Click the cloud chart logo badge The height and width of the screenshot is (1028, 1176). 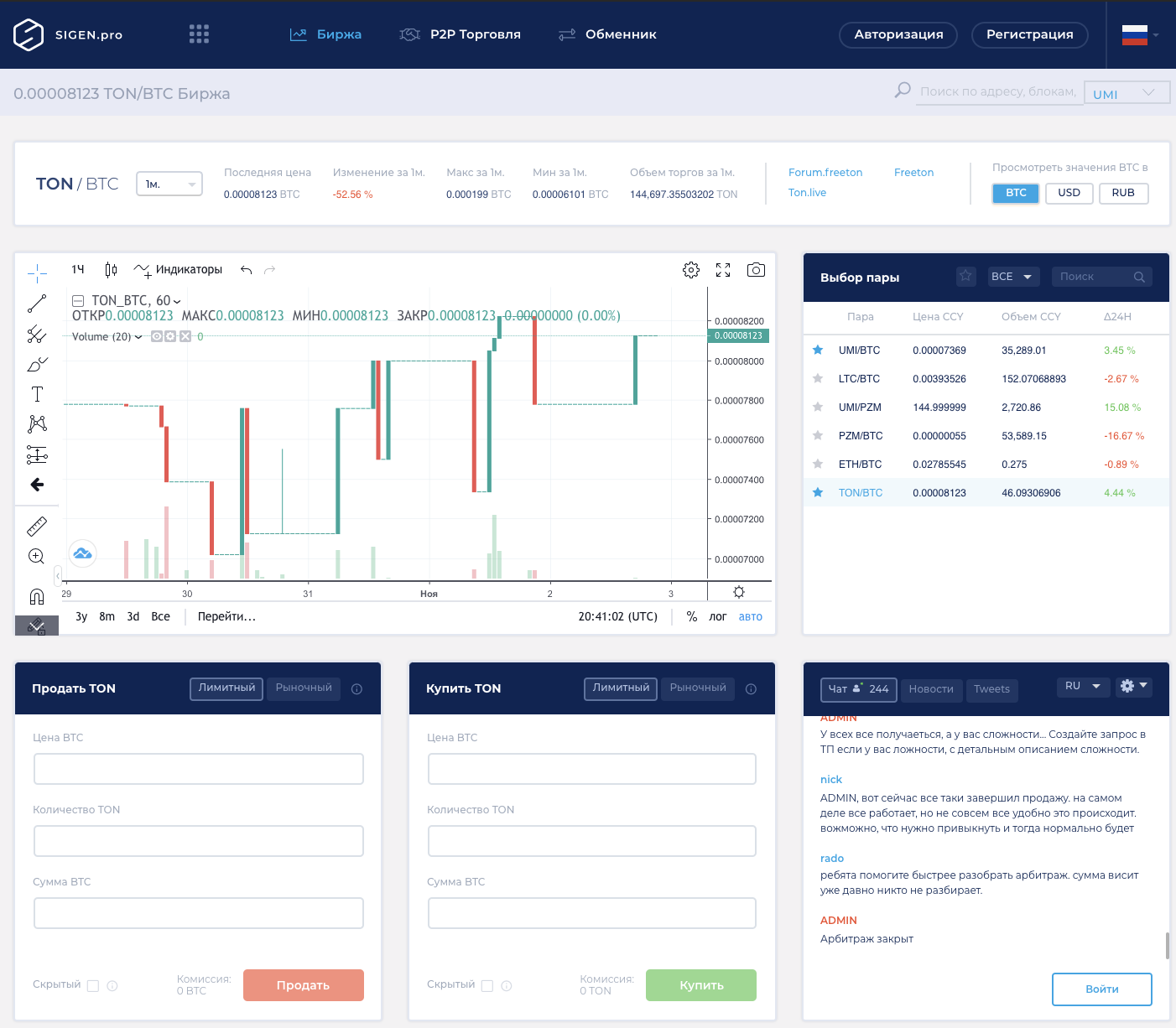(82, 553)
